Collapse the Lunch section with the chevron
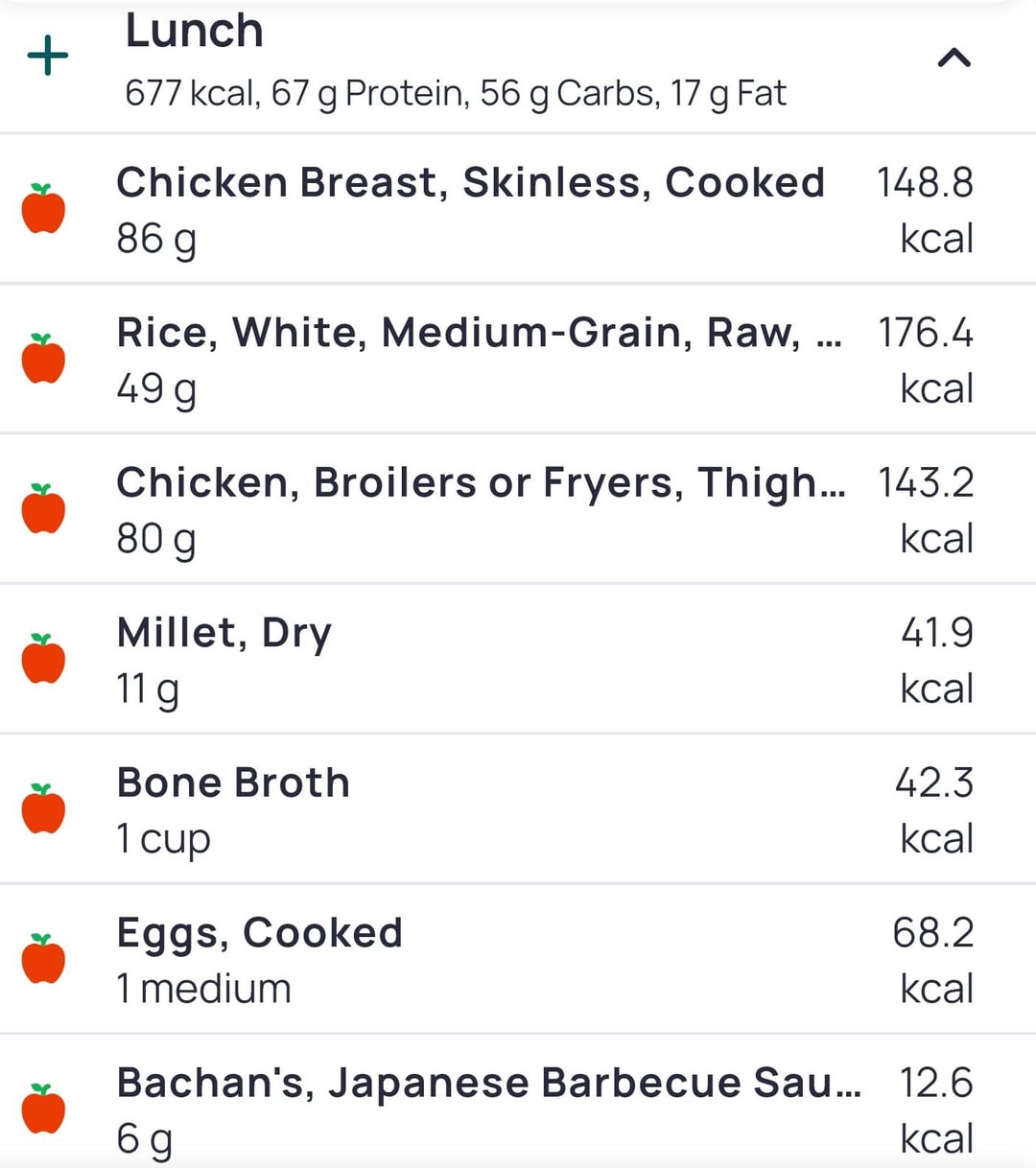The image size is (1036, 1168). pyautogui.click(x=954, y=59)
